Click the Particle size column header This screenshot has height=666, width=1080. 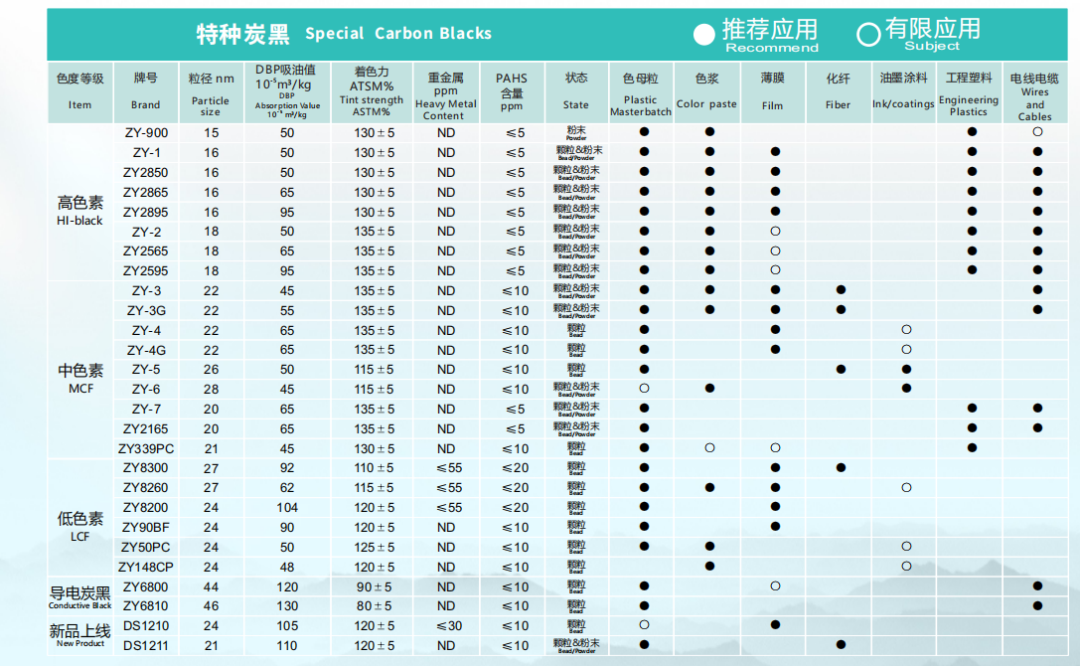pos(211,92)
